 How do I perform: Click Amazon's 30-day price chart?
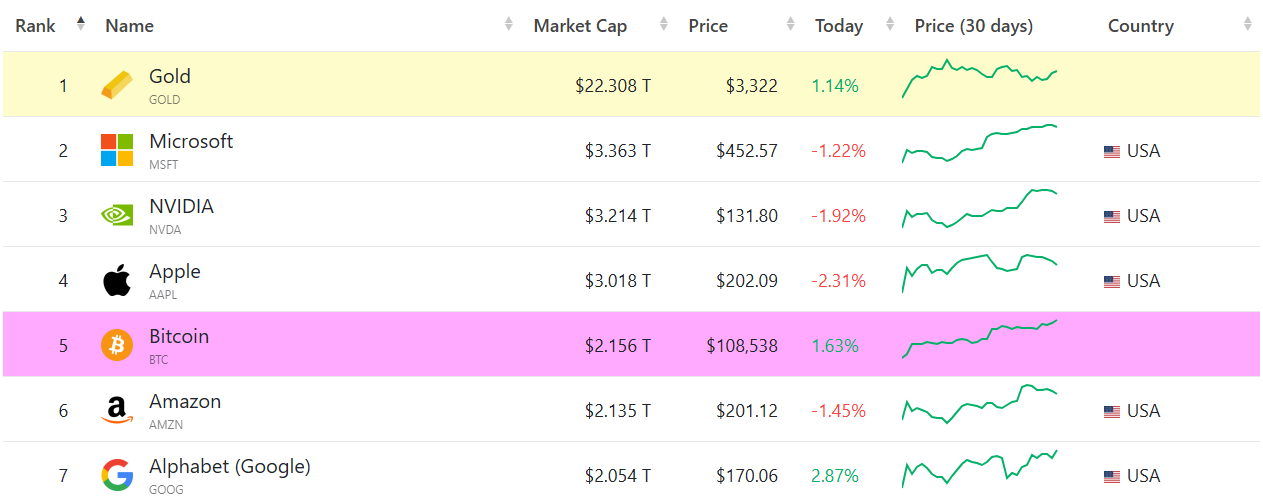point(980,404)
